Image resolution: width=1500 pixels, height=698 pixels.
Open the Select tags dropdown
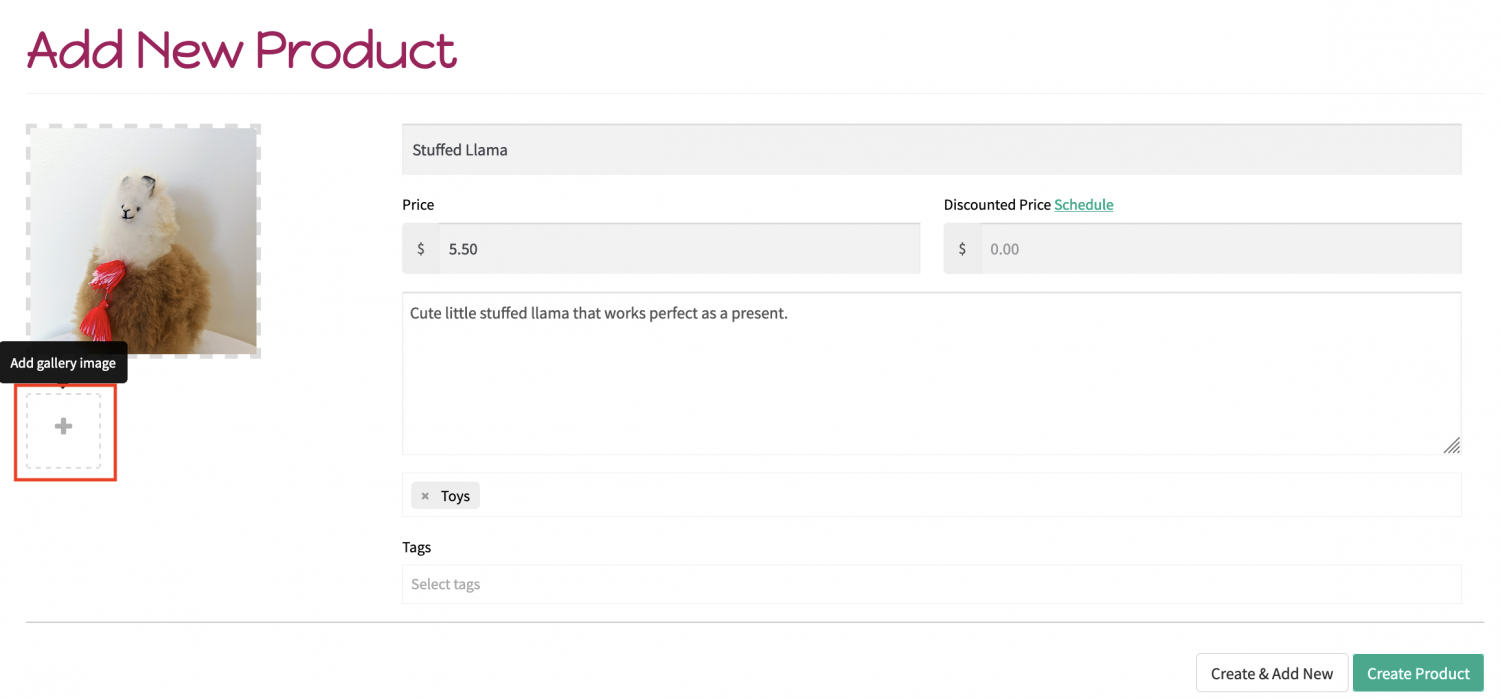pyautogui.click(x=932, y=584)
